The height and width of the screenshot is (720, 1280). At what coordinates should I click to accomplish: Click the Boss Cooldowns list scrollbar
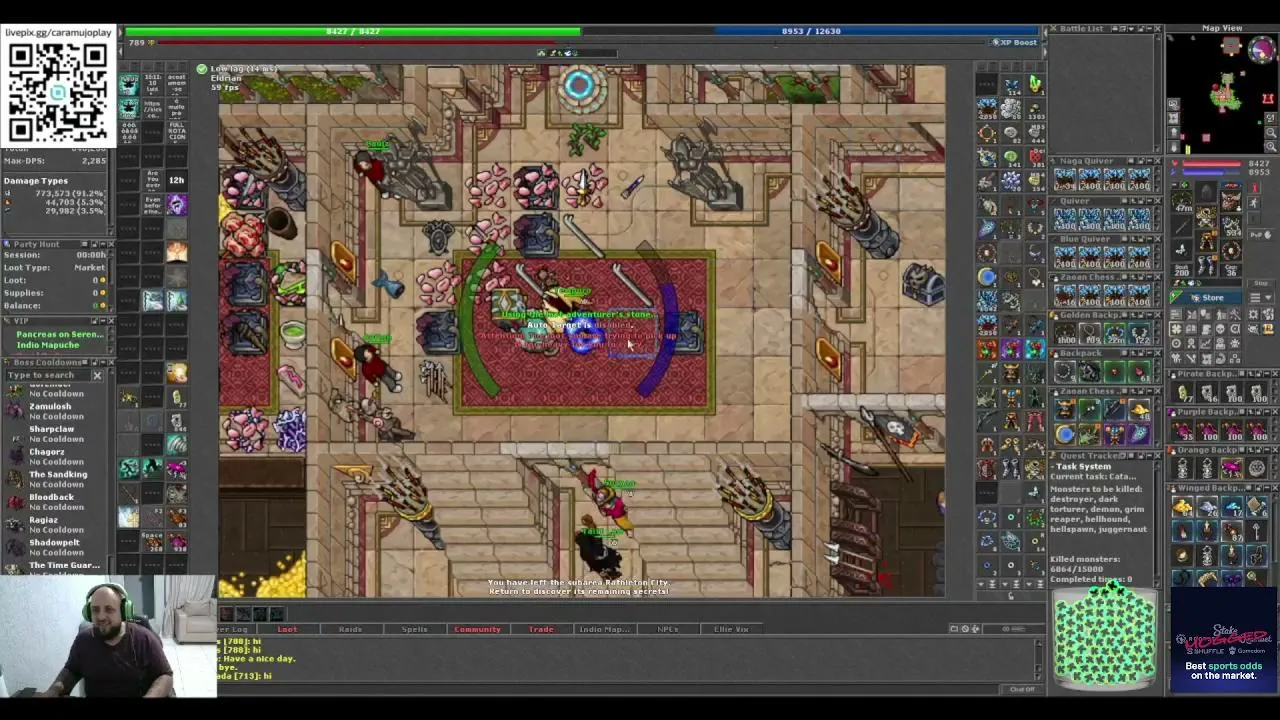(110, 475)
